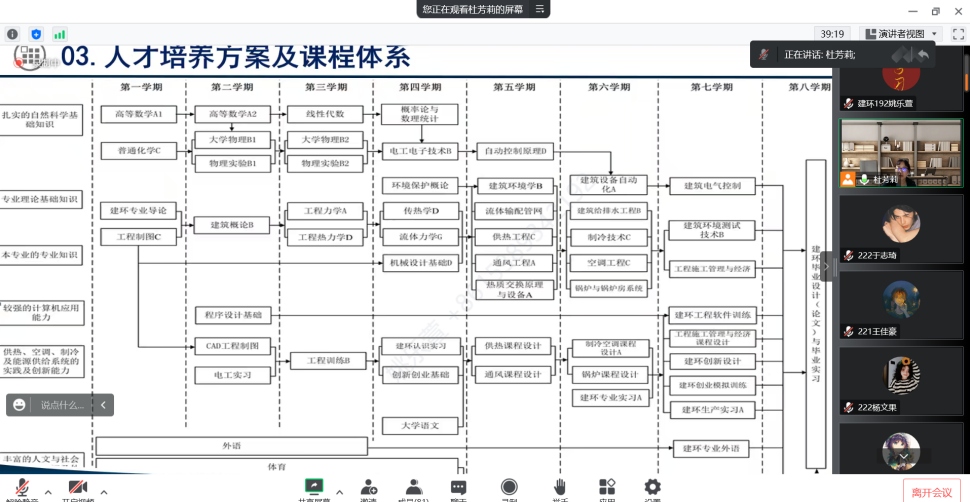Expand the camera options arrow
This screenshot has width=970, height=502.
point(104,490)
